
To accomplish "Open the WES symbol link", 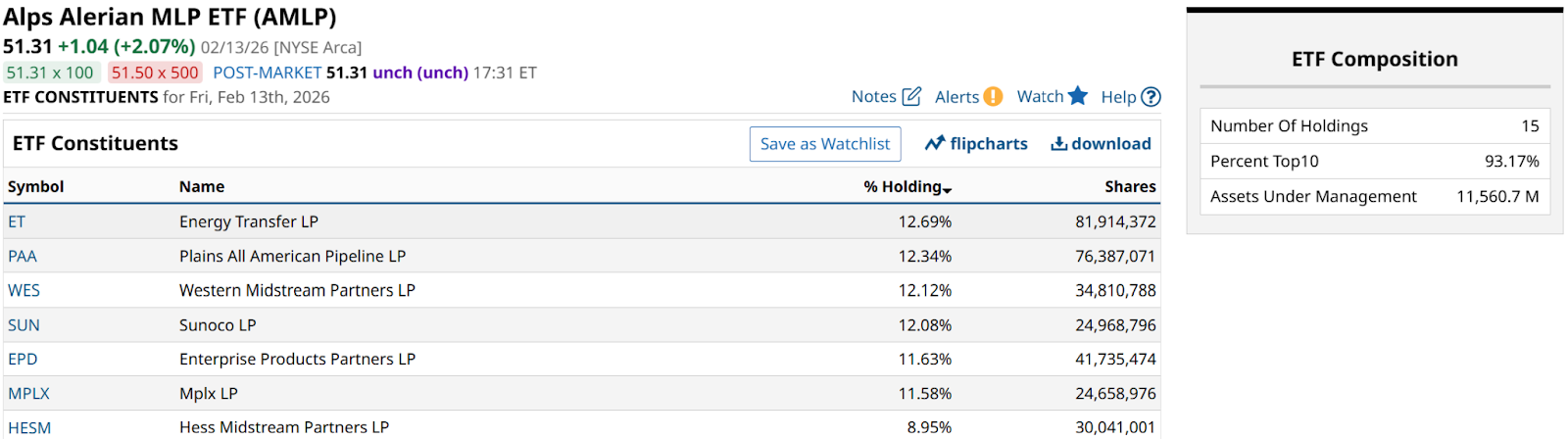I will [x=24, y=290].
